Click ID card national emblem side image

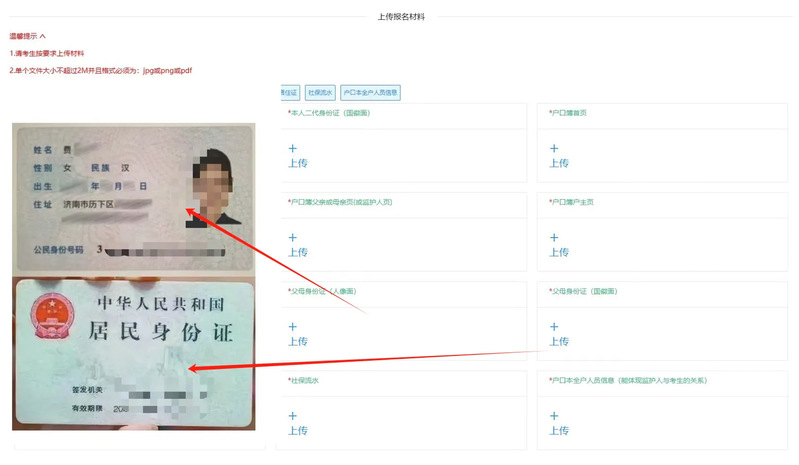point(135,353)
